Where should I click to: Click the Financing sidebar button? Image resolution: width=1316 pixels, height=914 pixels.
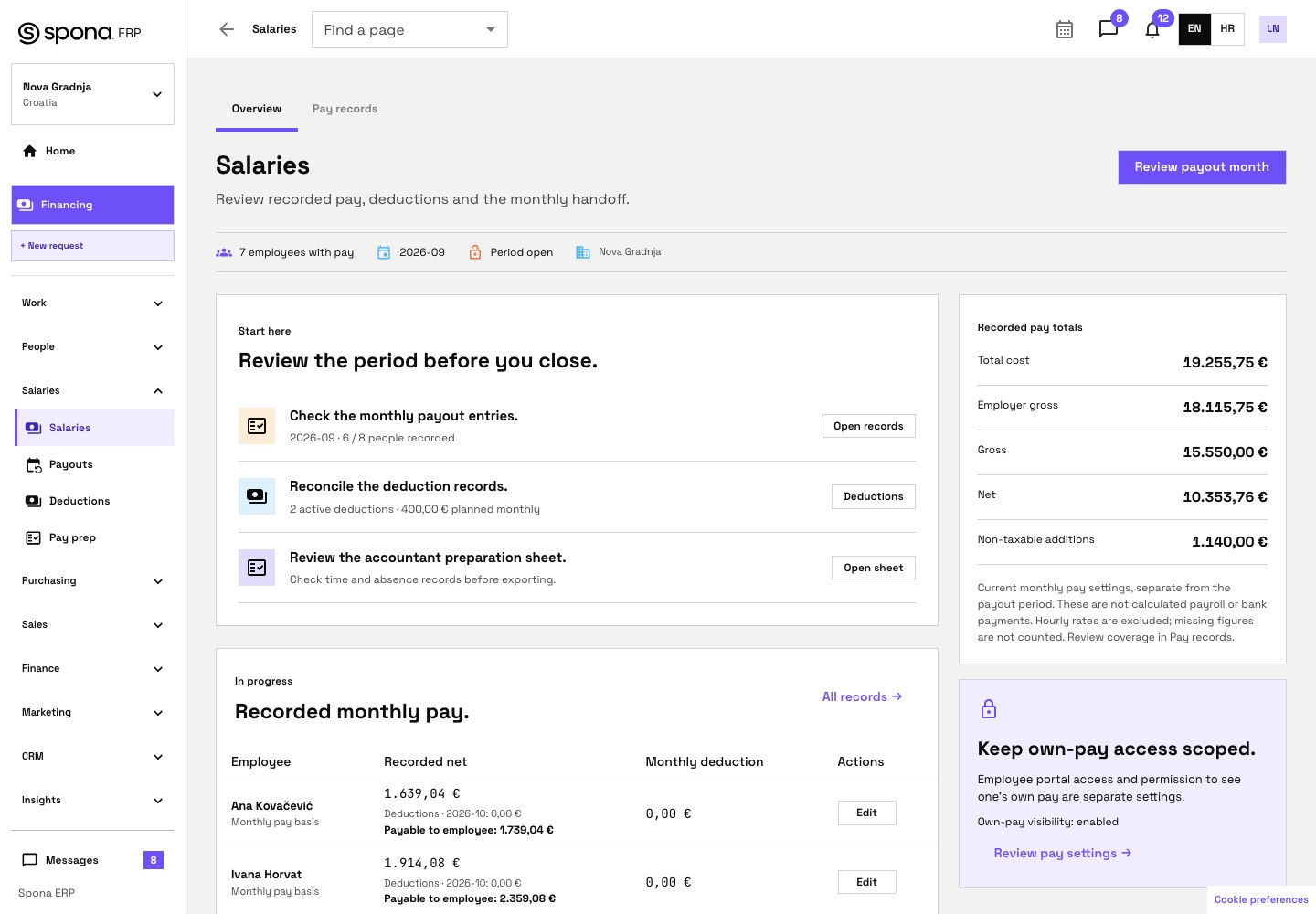point(92,205)
